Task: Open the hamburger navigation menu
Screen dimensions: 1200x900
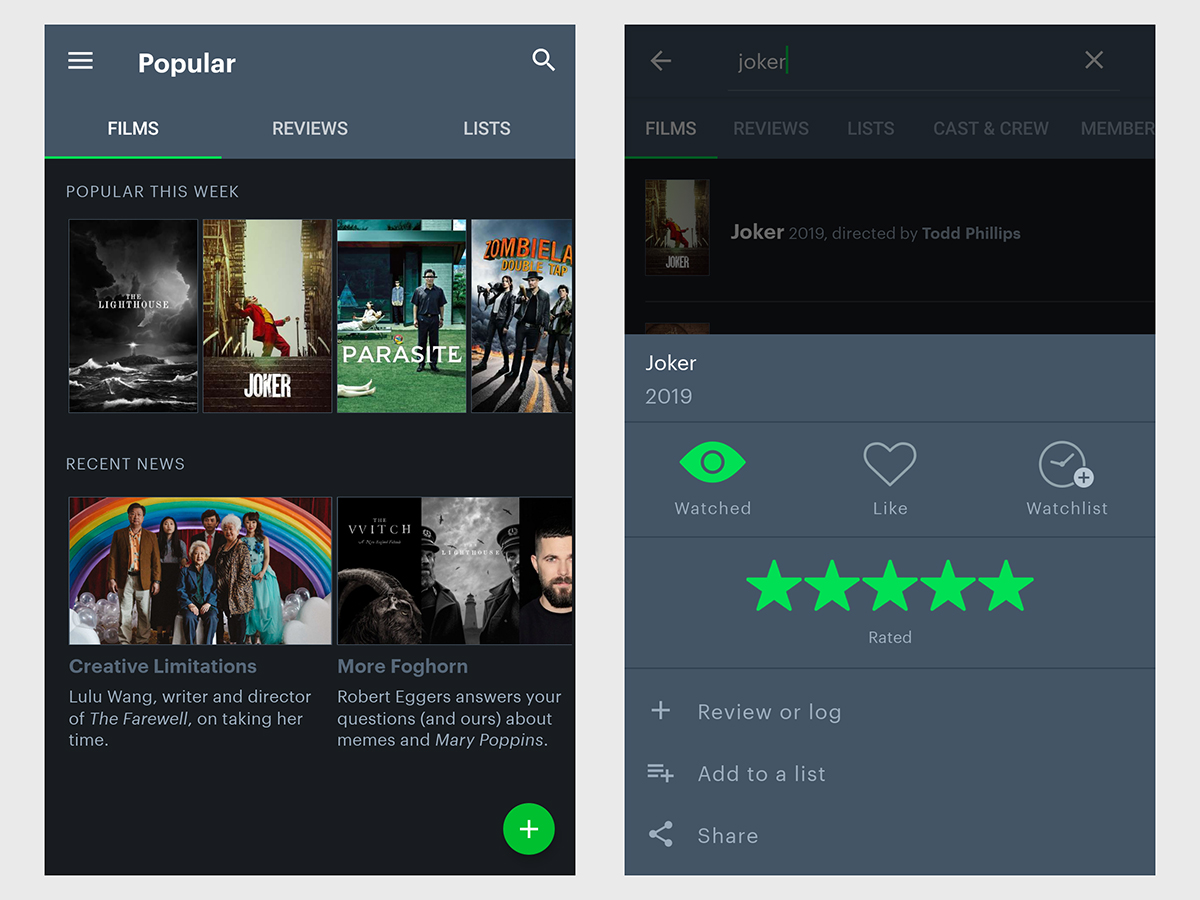Action: coord(80,62)
